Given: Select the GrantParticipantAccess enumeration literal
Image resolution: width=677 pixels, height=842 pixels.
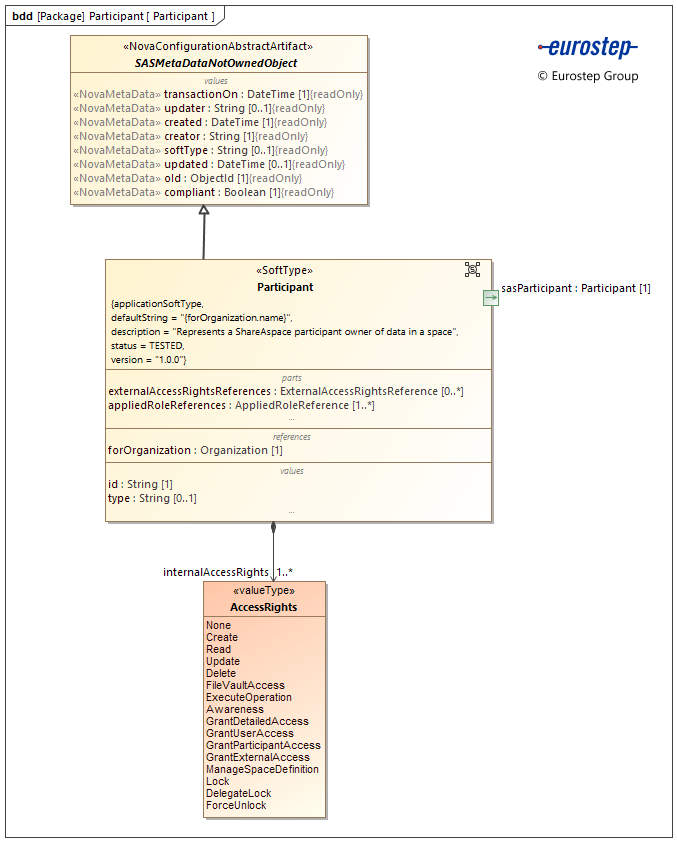Looking at the screenshot, I should click(263, 745).
